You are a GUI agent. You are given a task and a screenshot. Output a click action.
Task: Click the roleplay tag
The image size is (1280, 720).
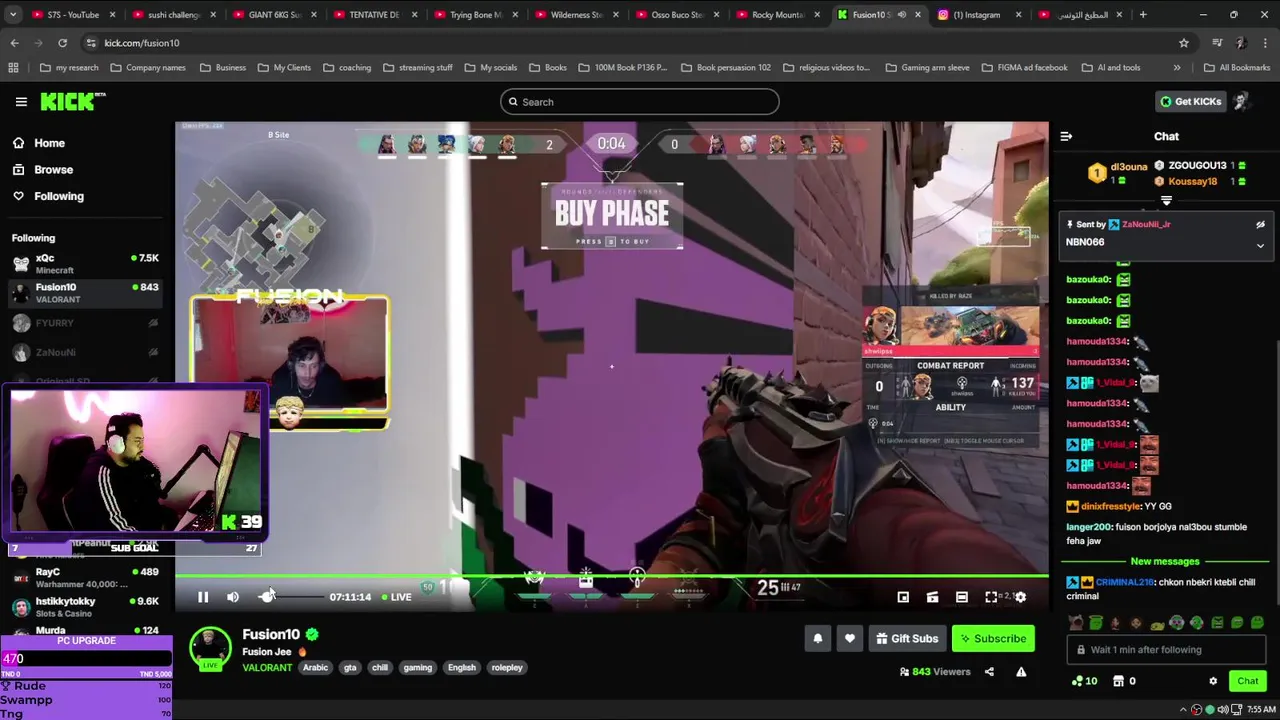(x=507, y=667)
